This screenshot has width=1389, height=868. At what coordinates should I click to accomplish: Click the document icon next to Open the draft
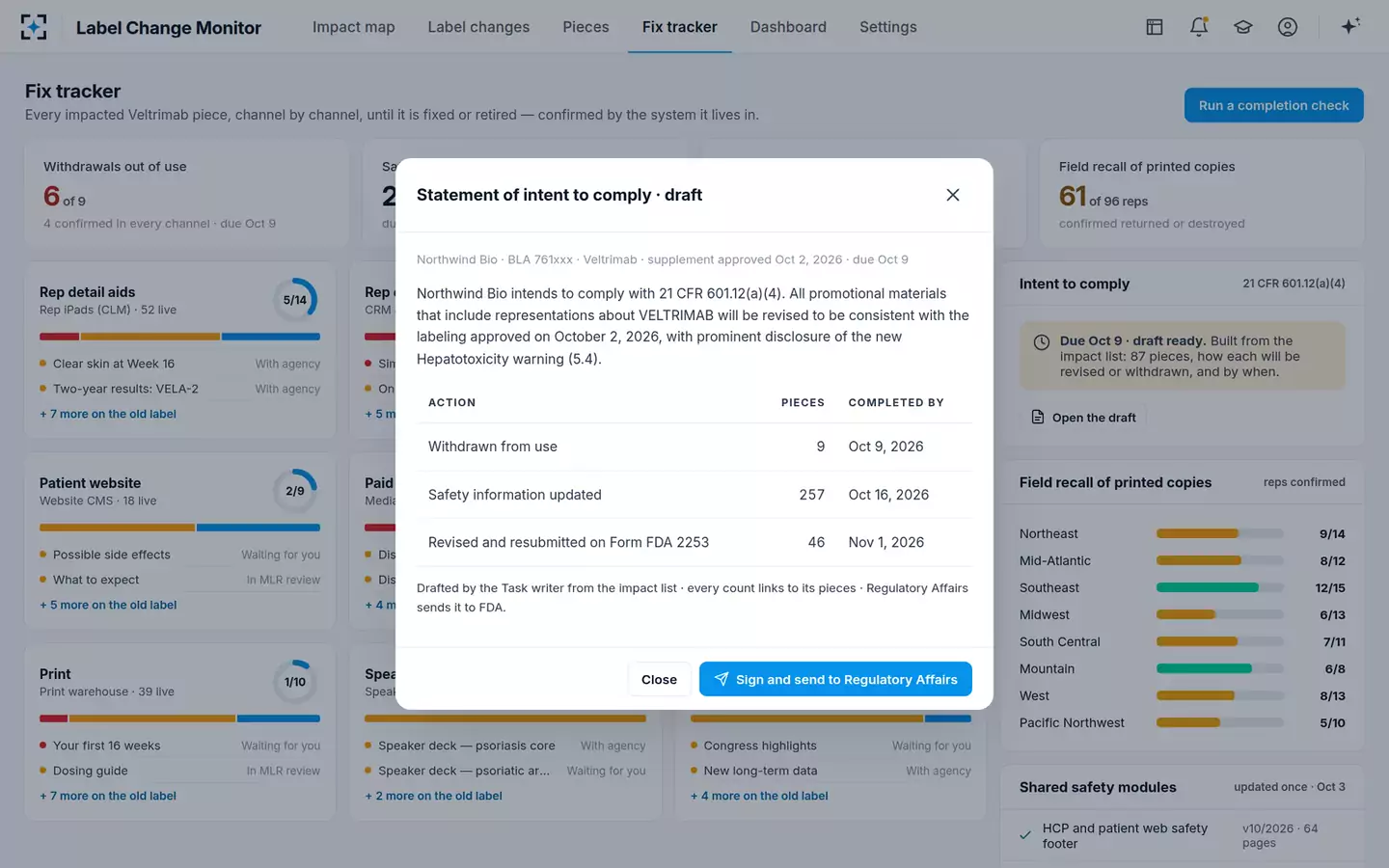click(1038, 418)
